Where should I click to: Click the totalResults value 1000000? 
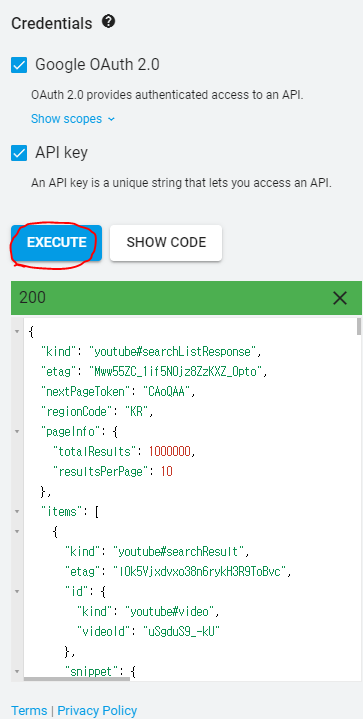click(170, 452)
